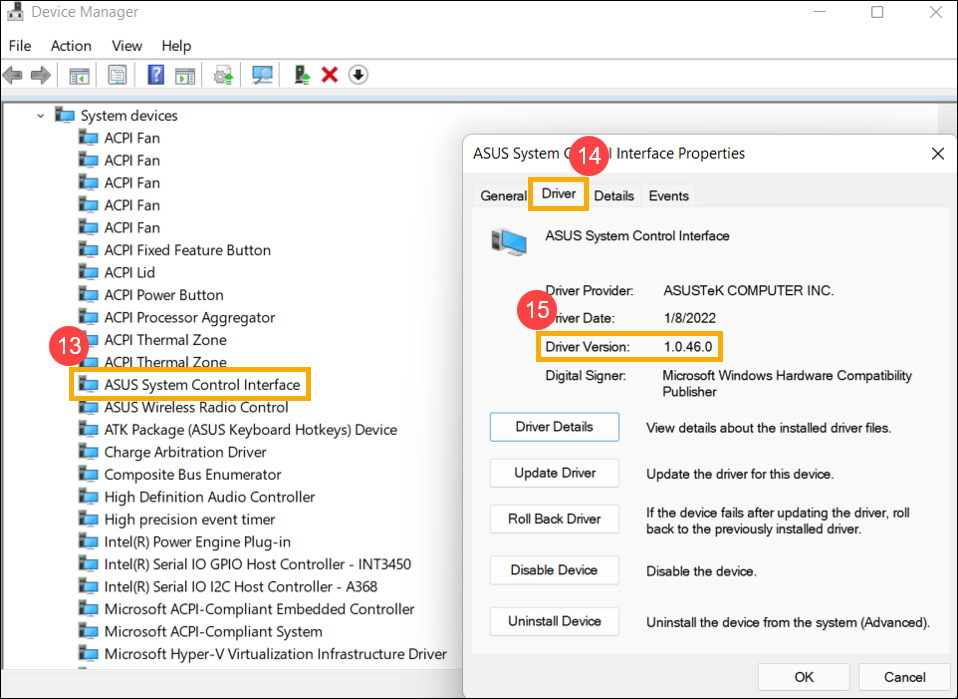
Task: Click the Microsoft ACPI-Compliant System device icon
Action: pos(89,631)
